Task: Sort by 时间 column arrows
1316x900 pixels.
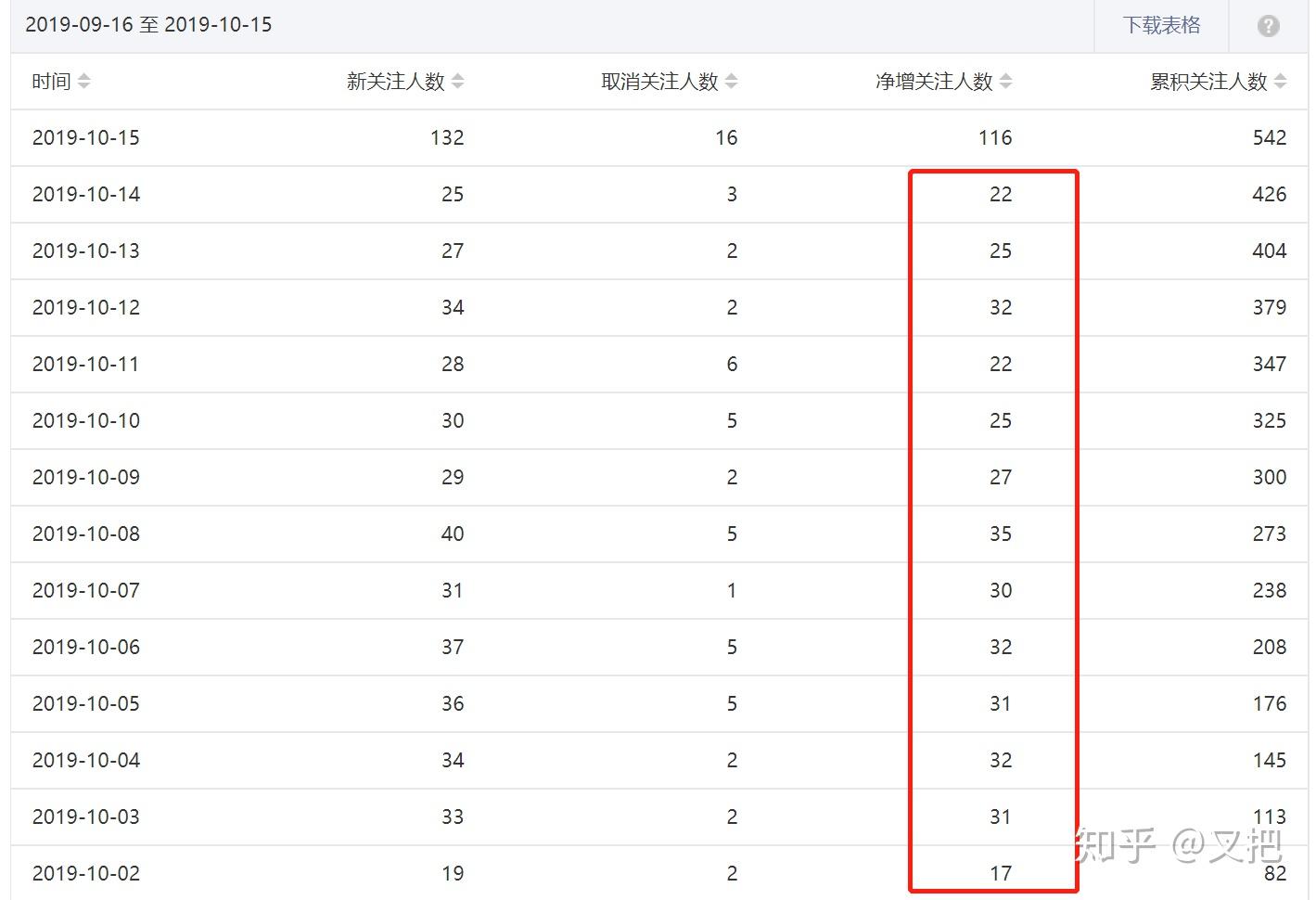Action: 84,82
